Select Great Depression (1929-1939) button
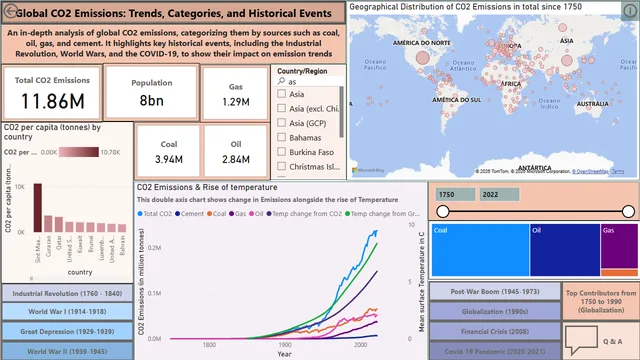Screen dimensions: 640x360 pos(67,331)
